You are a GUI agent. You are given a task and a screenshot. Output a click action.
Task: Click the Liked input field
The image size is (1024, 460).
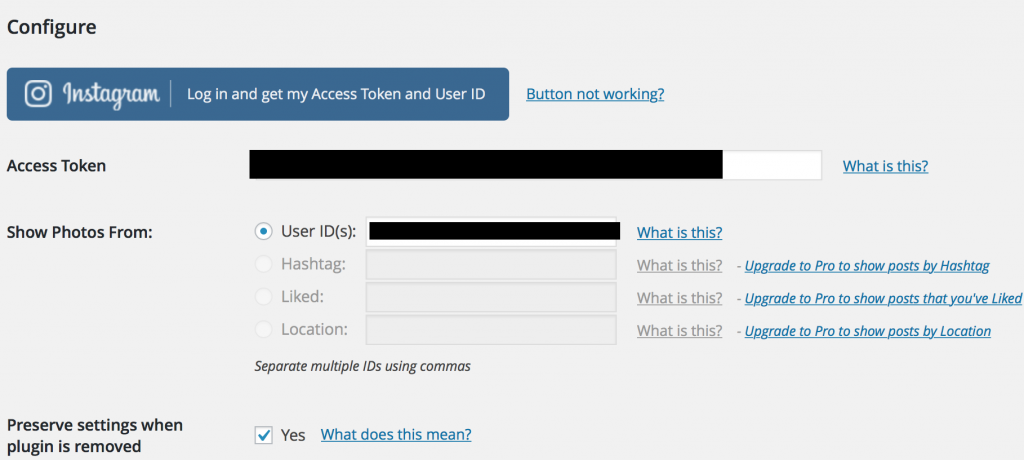click(491, 298)
